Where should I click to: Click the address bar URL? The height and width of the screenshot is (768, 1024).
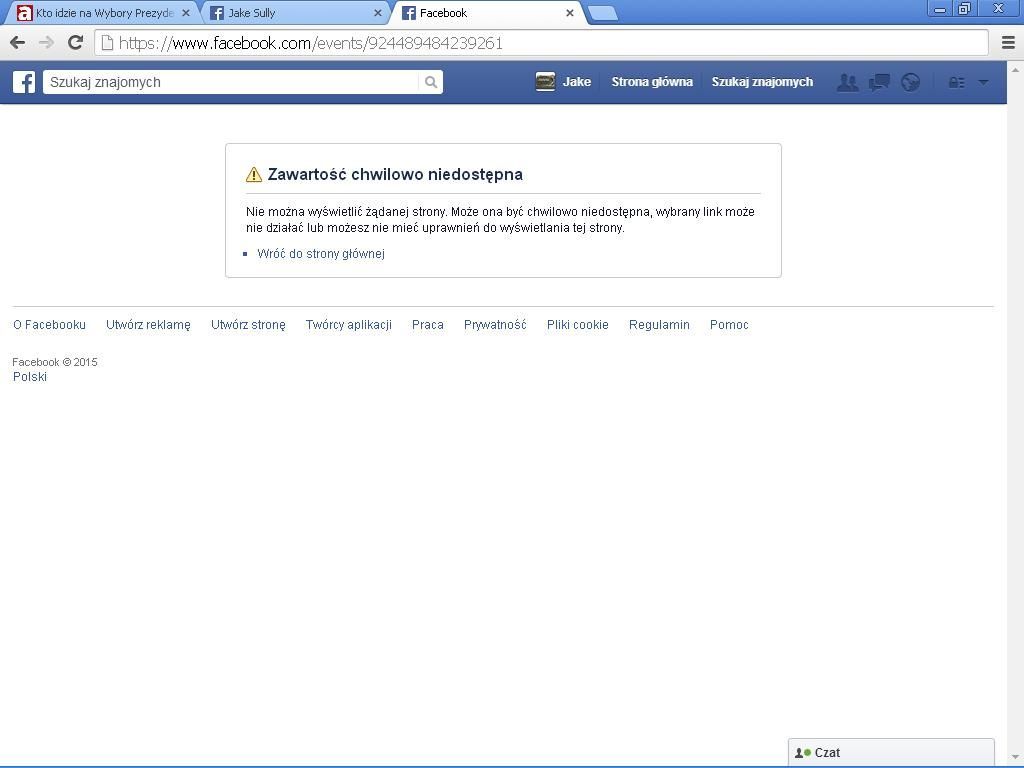pyautogui.click(x=311, y=43)
